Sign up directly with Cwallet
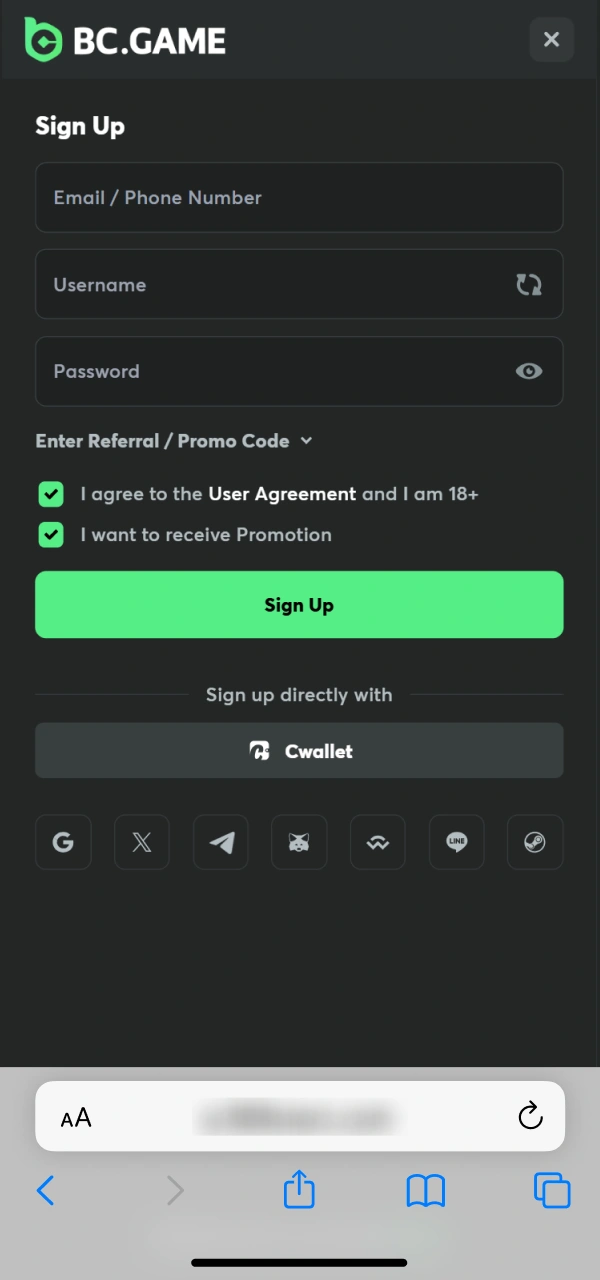The width and height of the screenshot is (600, 1280). click(299, 751)
